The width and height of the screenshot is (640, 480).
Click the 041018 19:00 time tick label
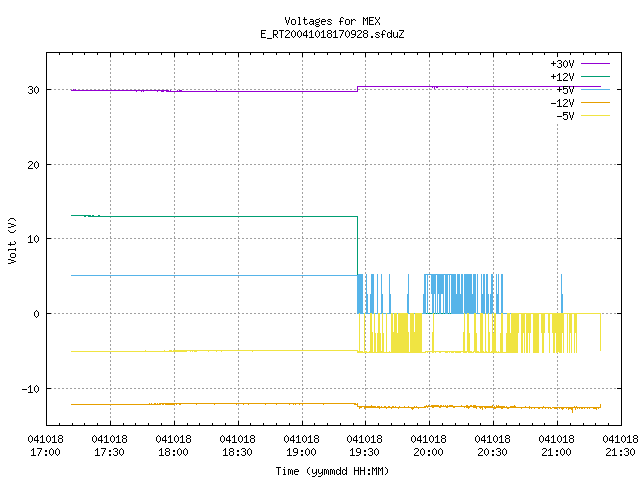click(301, 445)
